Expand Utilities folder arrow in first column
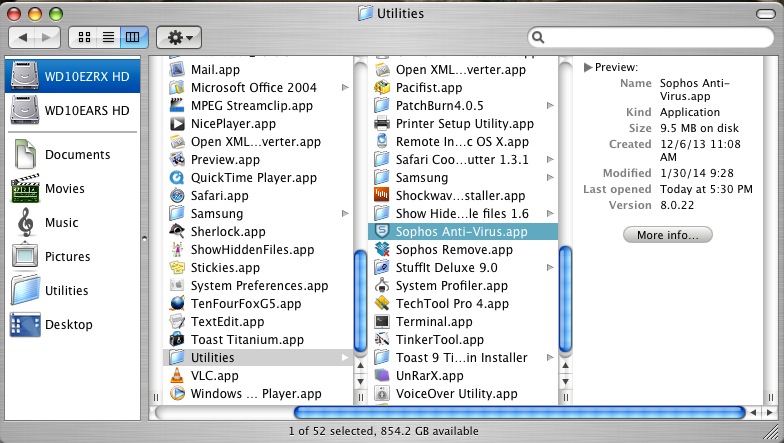This screenshot has height=443, width=784. point(345,358)
